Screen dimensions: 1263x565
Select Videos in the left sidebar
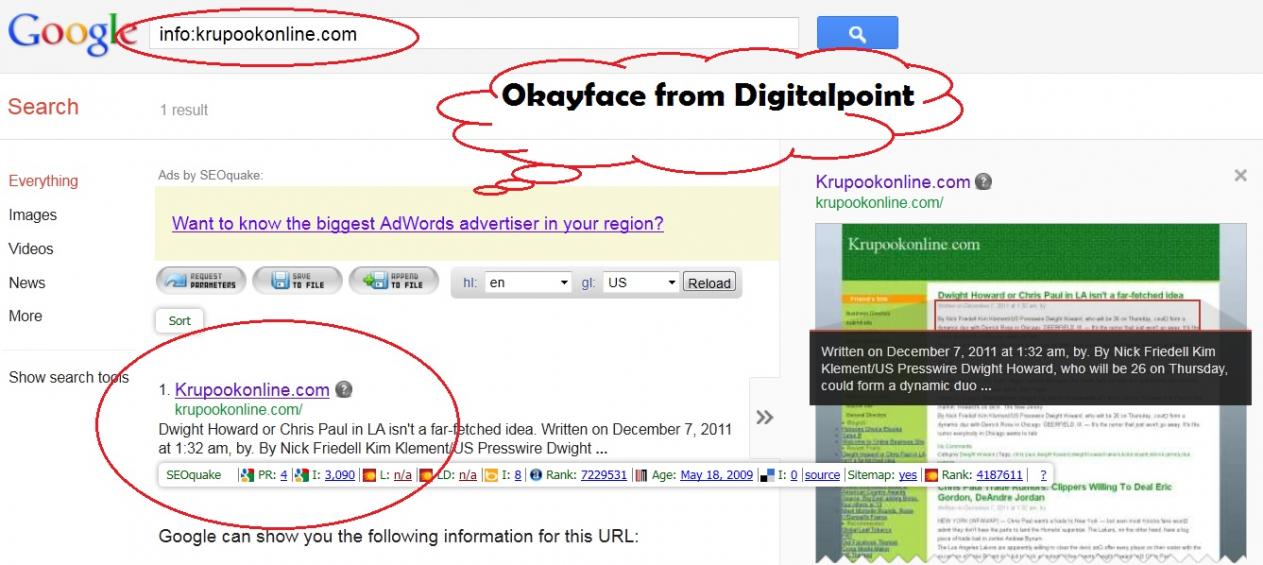pyautogui.click(x=31, y=249)
